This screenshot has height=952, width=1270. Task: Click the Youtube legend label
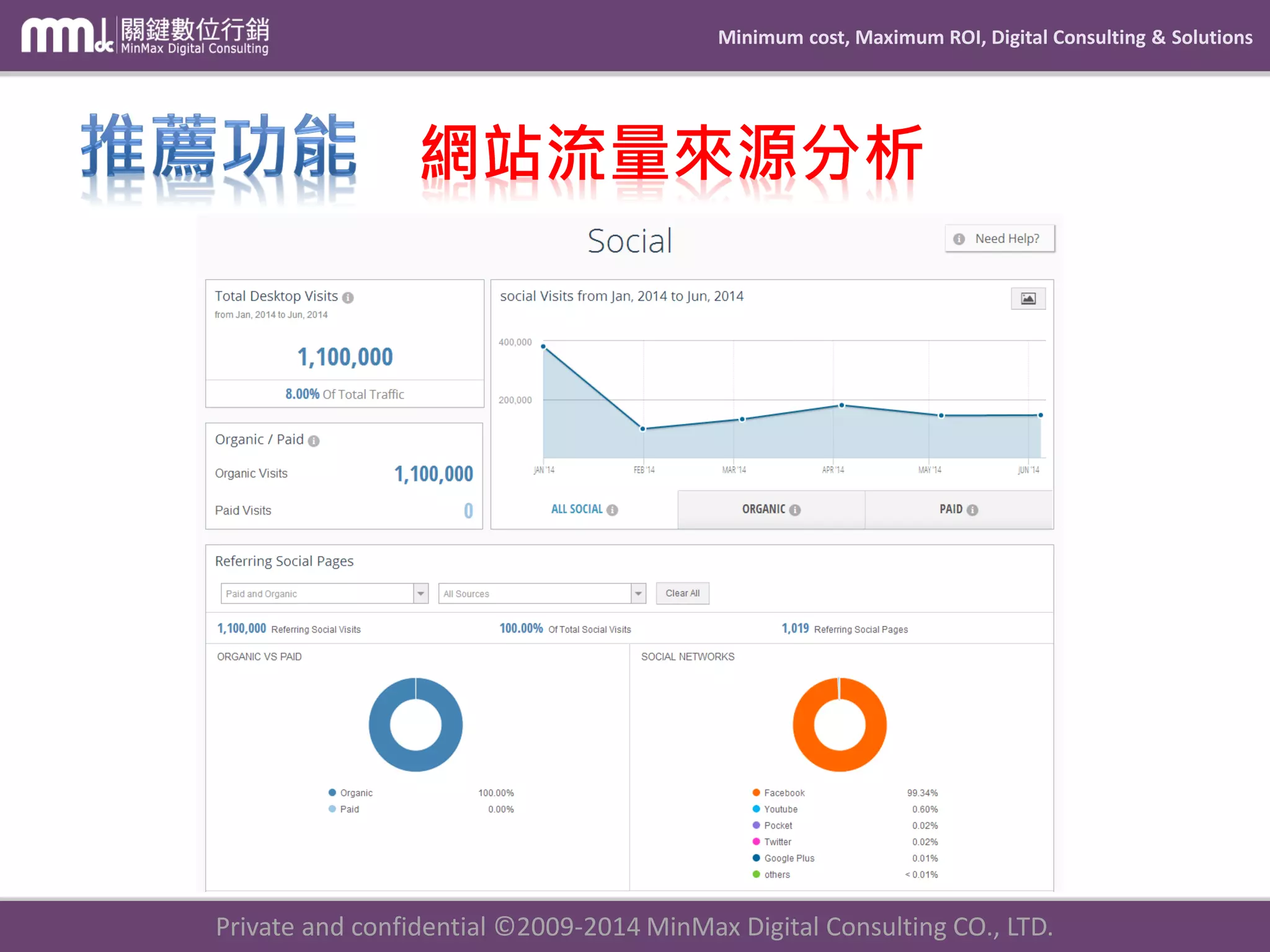click(x=781, y=809)
